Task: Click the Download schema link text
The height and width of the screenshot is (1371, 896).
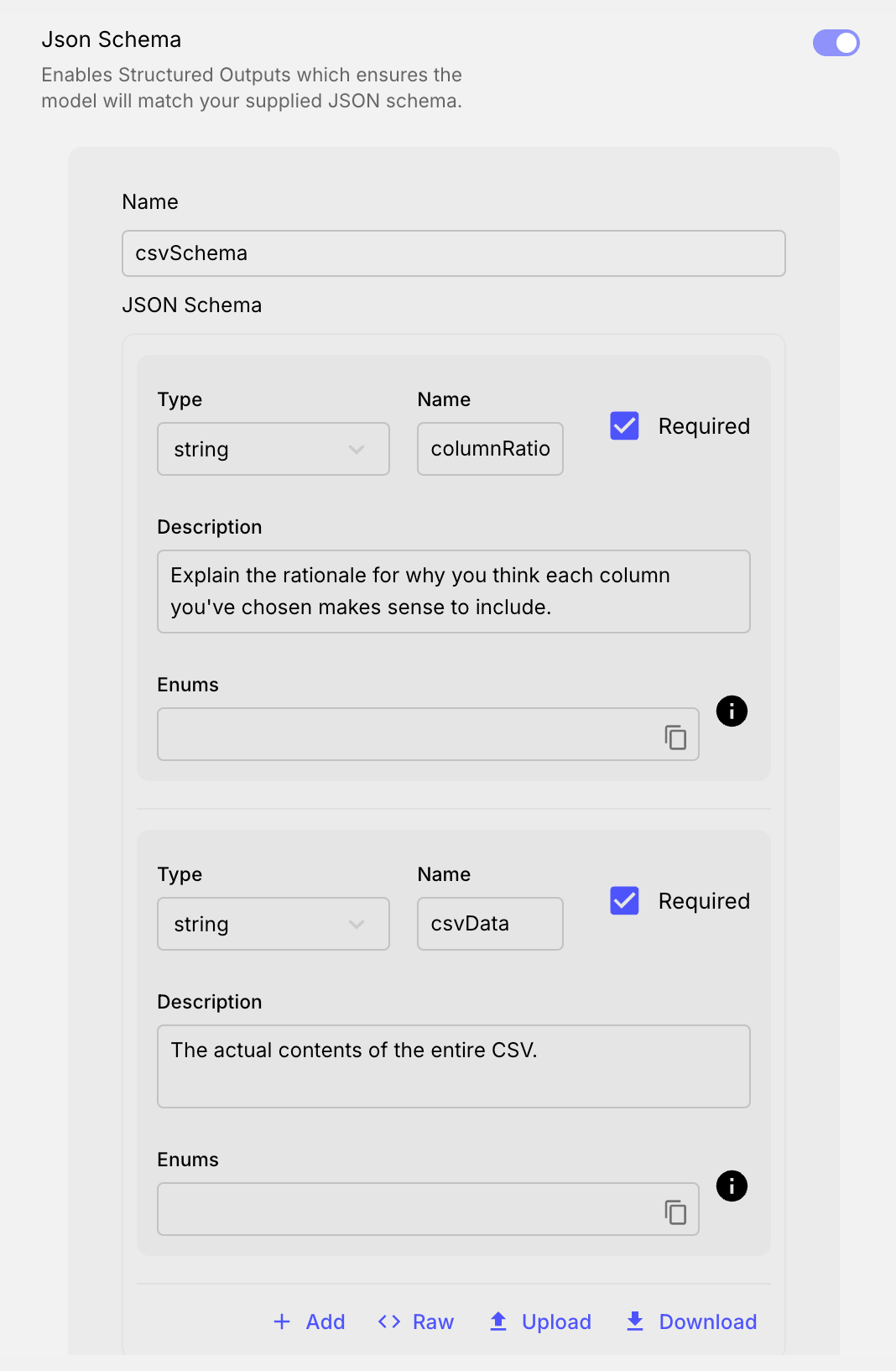Action: click(x=707, y=1321)
